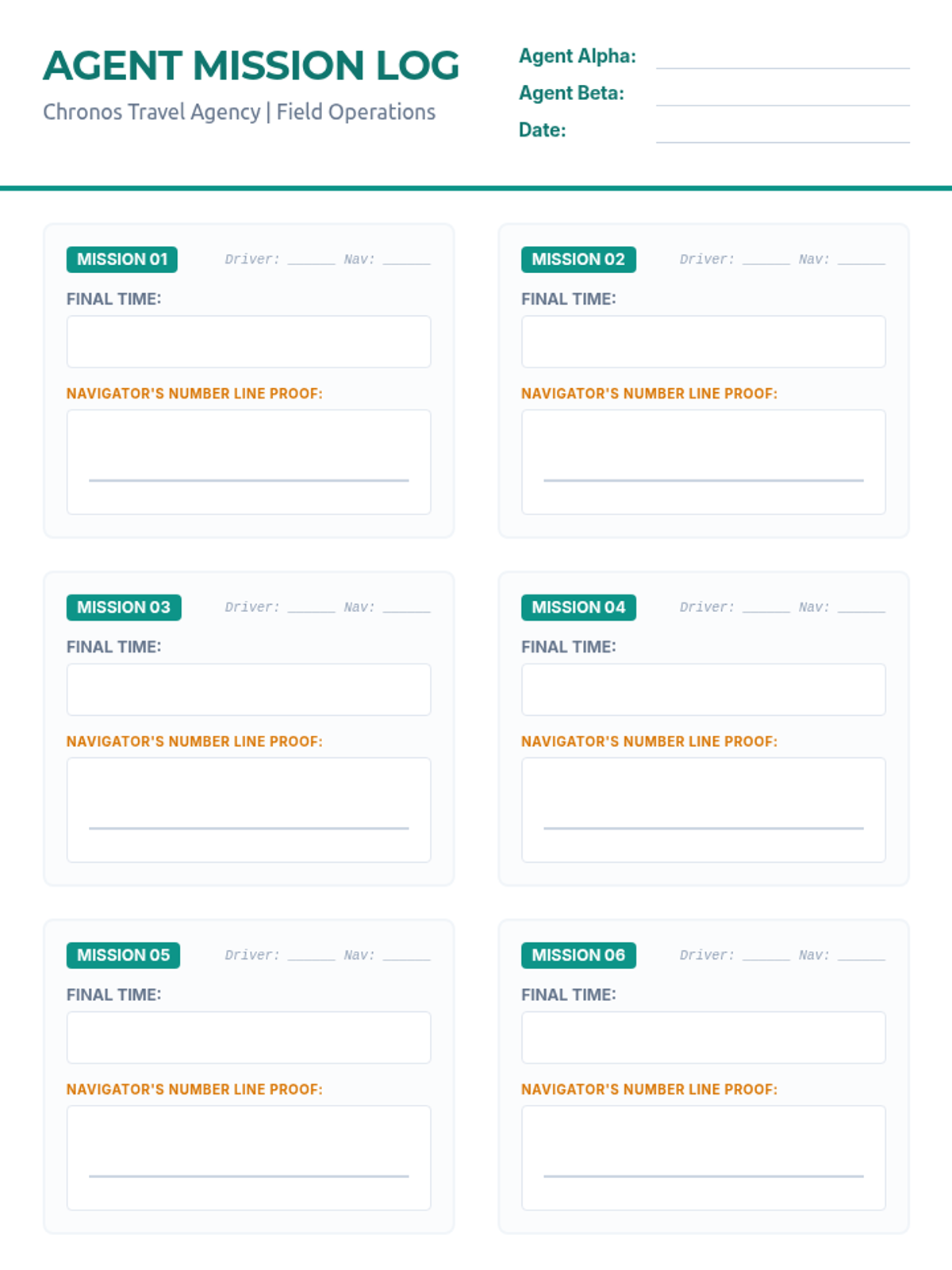Select the Mission 04 Final Time field

click(x=703, y=690)
